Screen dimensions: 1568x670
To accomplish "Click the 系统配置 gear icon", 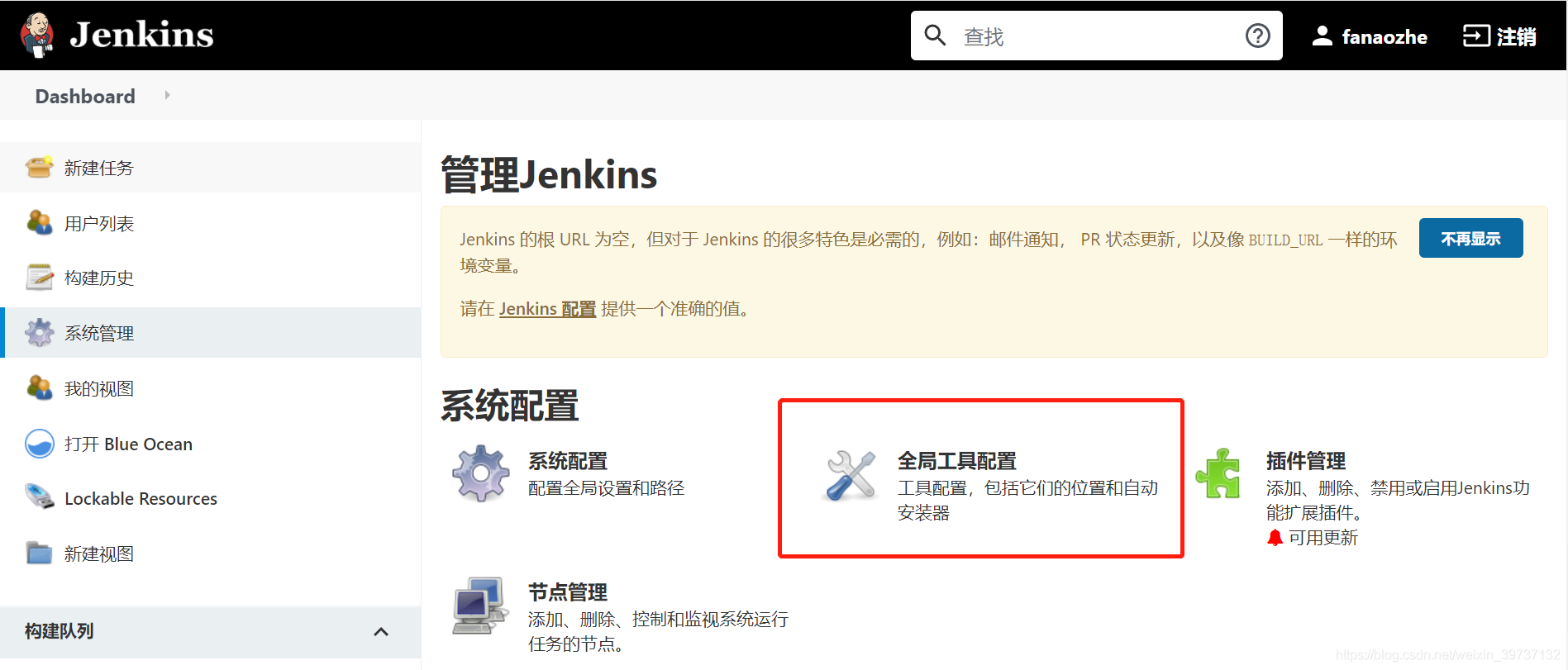I will (481, 473).
